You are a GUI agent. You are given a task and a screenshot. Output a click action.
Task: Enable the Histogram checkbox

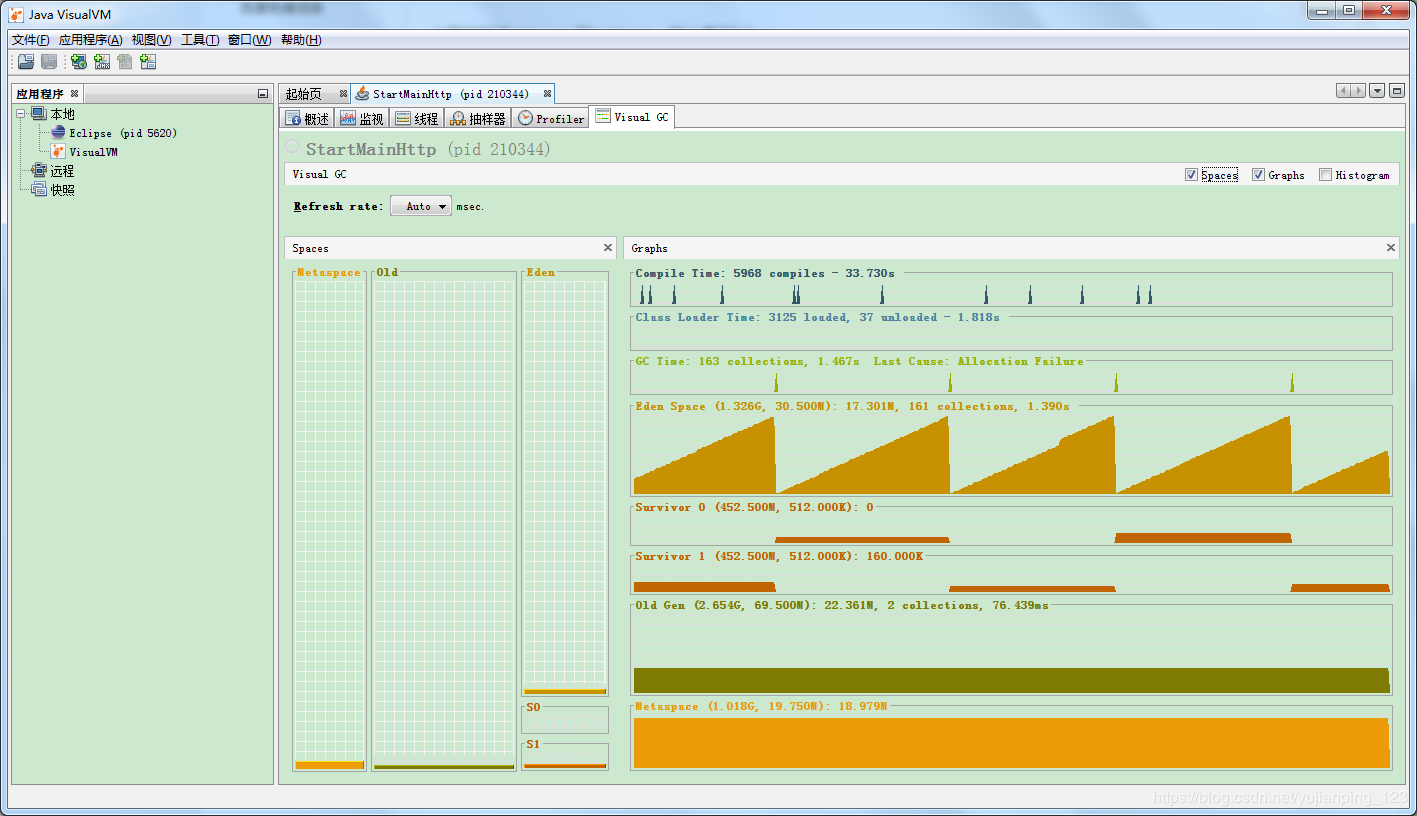tap(1325, 175)
